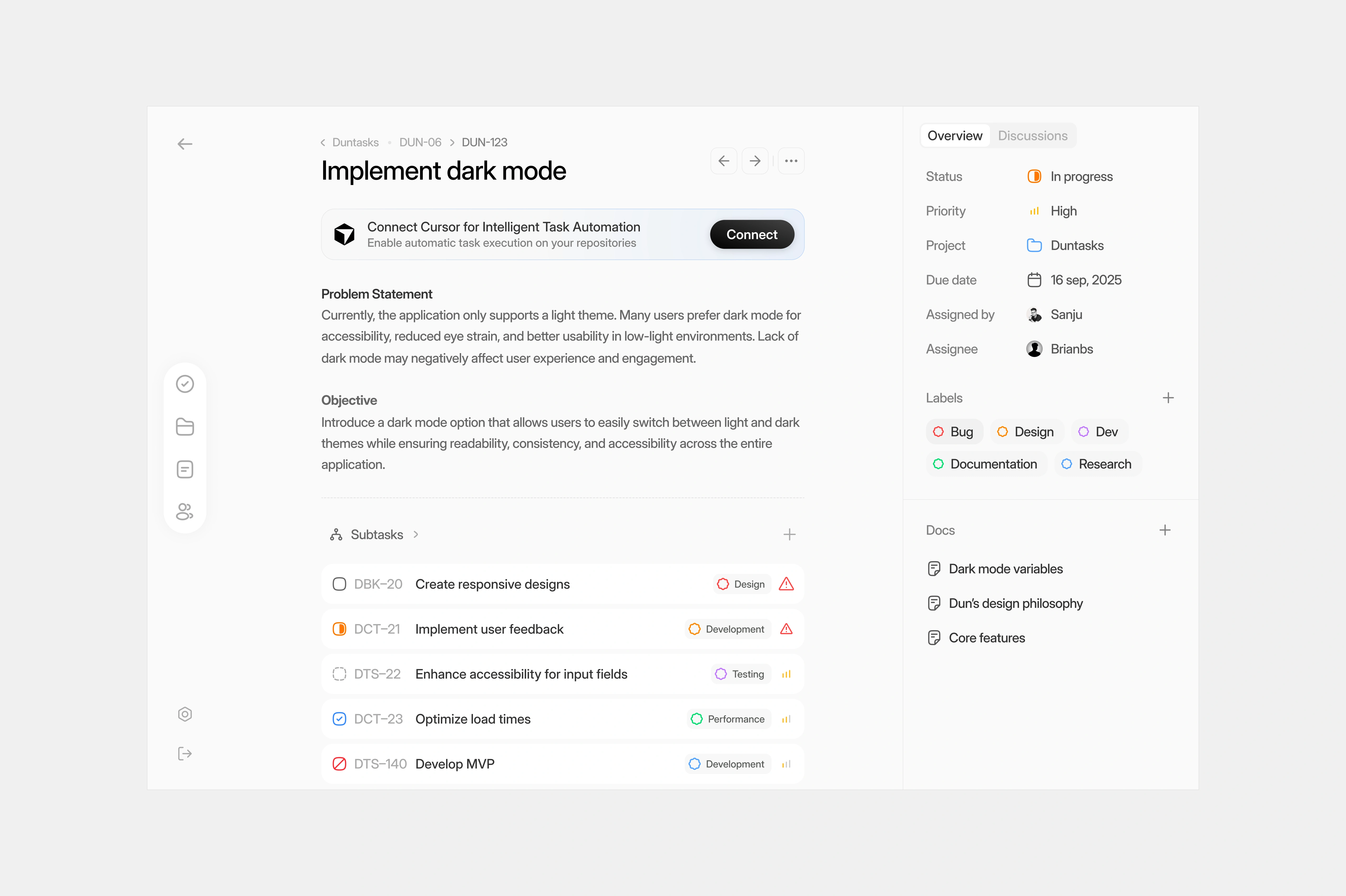Viewport: 1346px width, 896px height.
Task: Check the Create responsive designs checkbox
Action: point(339,584)
